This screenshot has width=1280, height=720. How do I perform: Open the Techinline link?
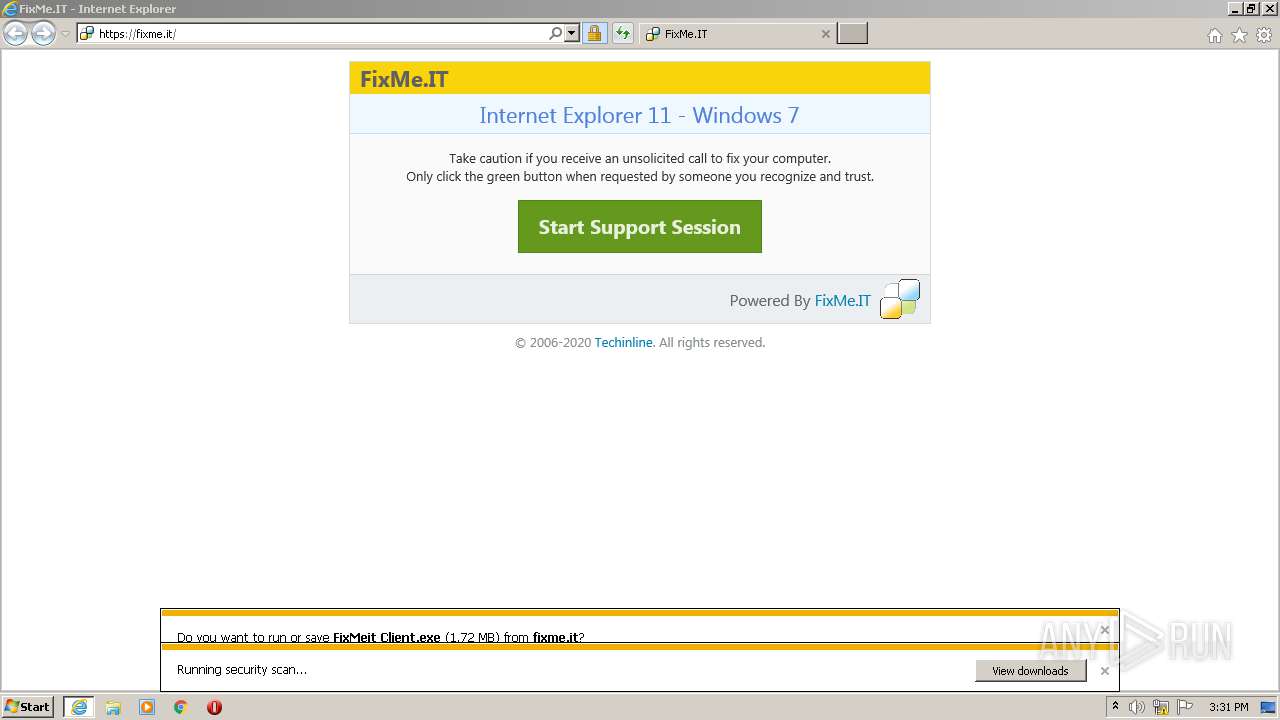coord(623,342)
